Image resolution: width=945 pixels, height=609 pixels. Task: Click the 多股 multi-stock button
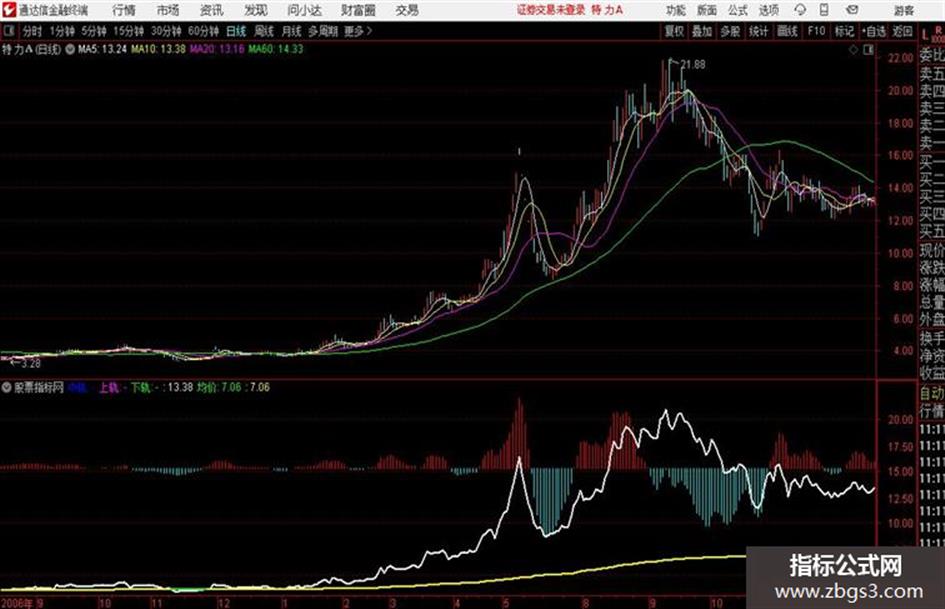(x=730, y=31)
